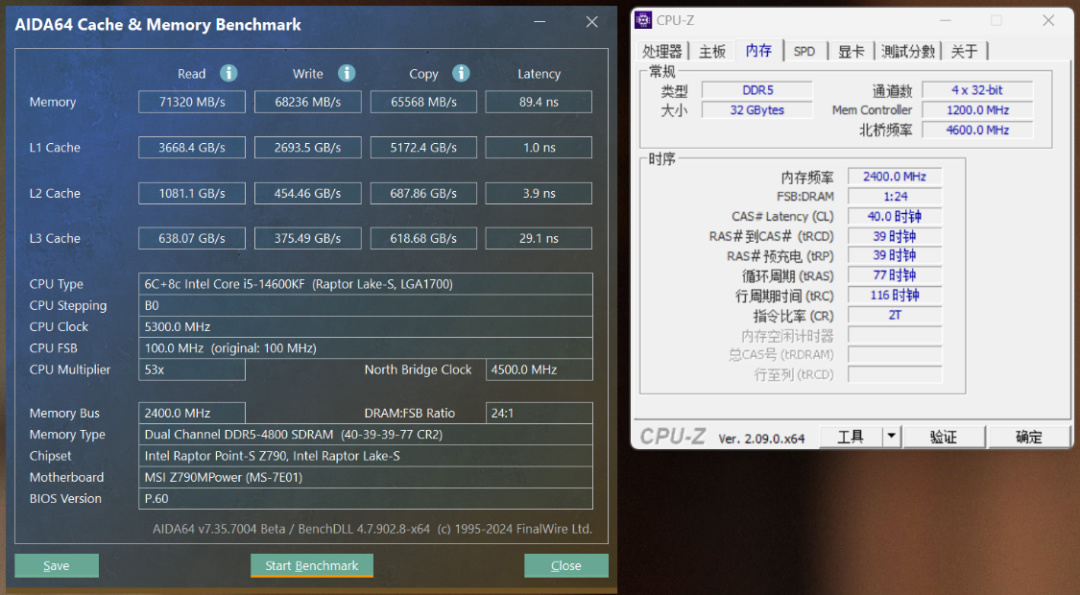1080x595 pixels.
Task: Click the Memory Read value 71320 MB/s
Action: click(x=191, y=102)
